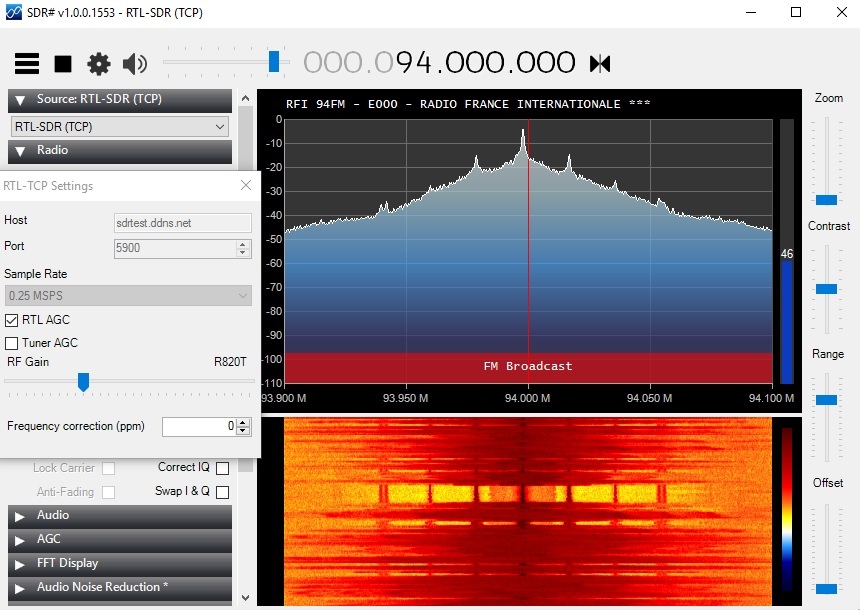Screen dimensions: 860x610
Task: Expand the Audio Noise Reduction section
Action: pos(120,588)
